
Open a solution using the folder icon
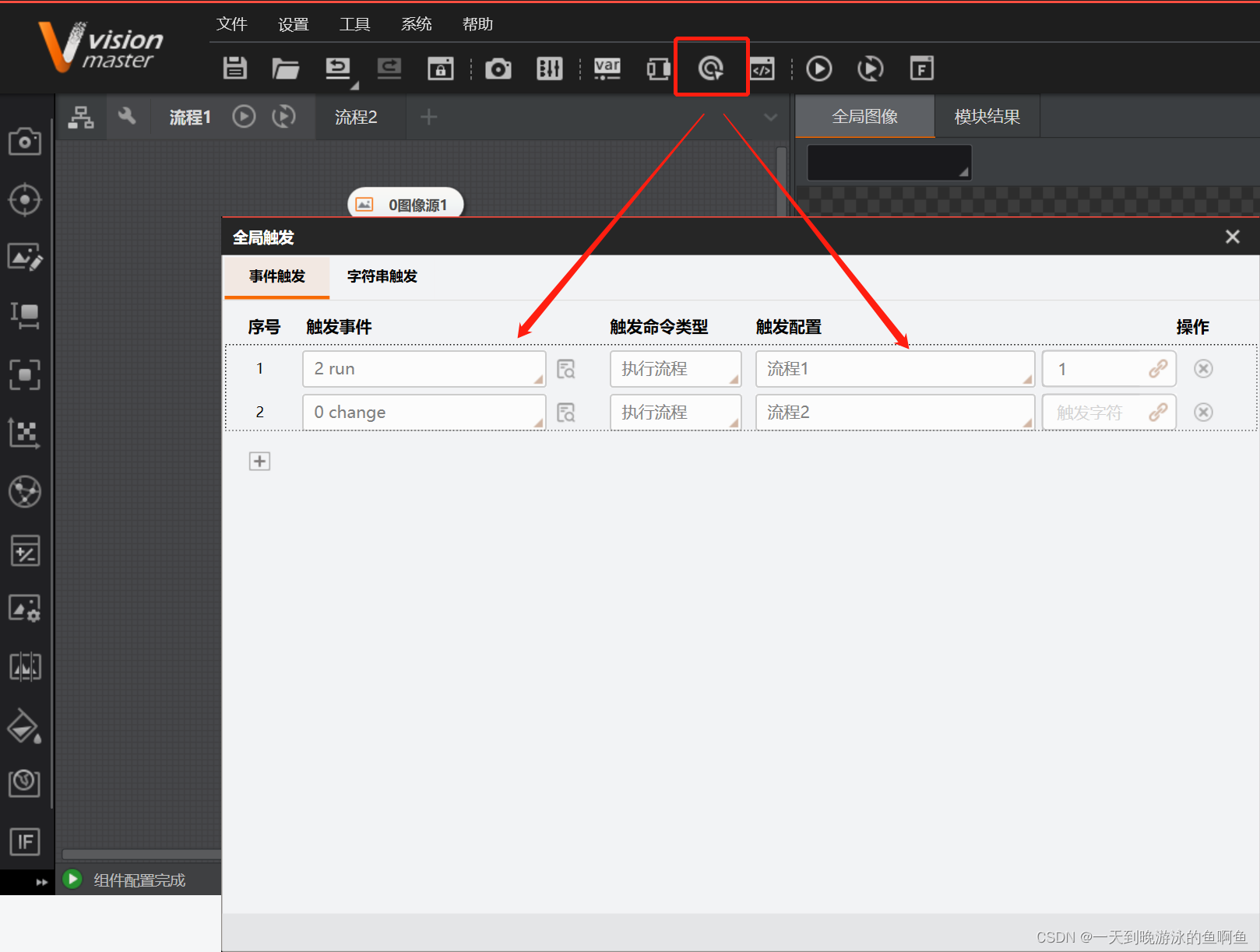[285, 69]
